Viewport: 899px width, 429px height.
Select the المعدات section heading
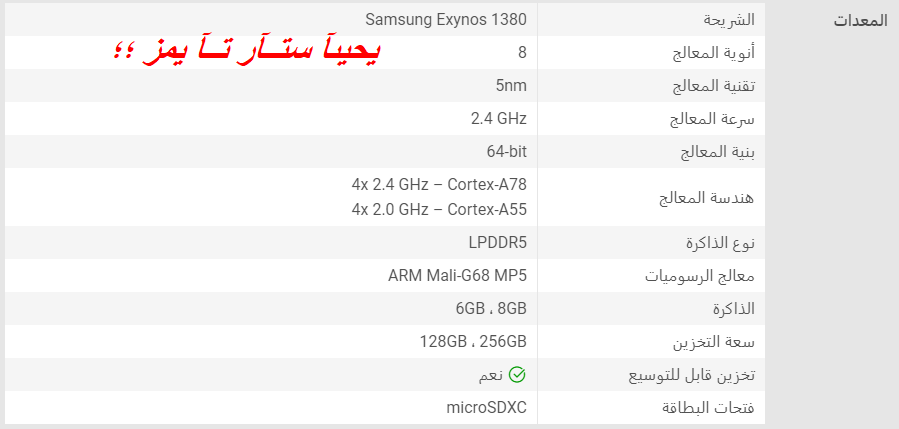click(860, 22)
